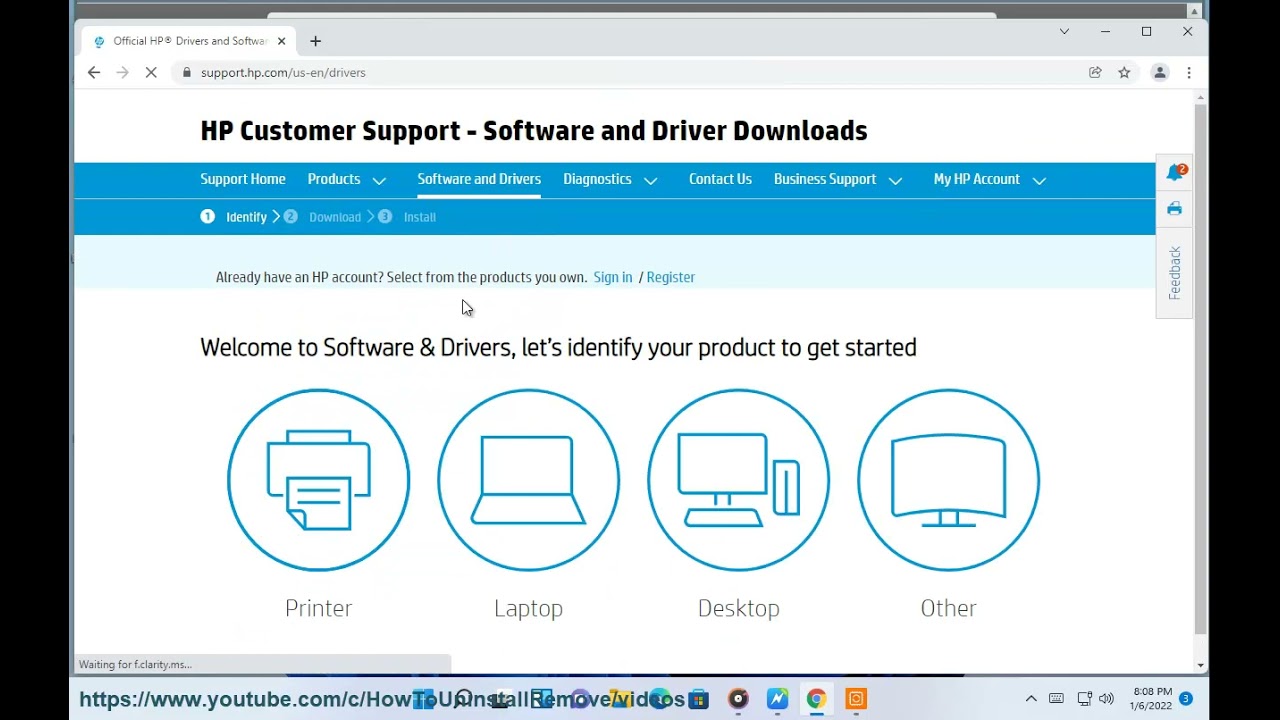
Task: Open the clock showing 8:08 PM
Action: click(x=1151, y=698)
